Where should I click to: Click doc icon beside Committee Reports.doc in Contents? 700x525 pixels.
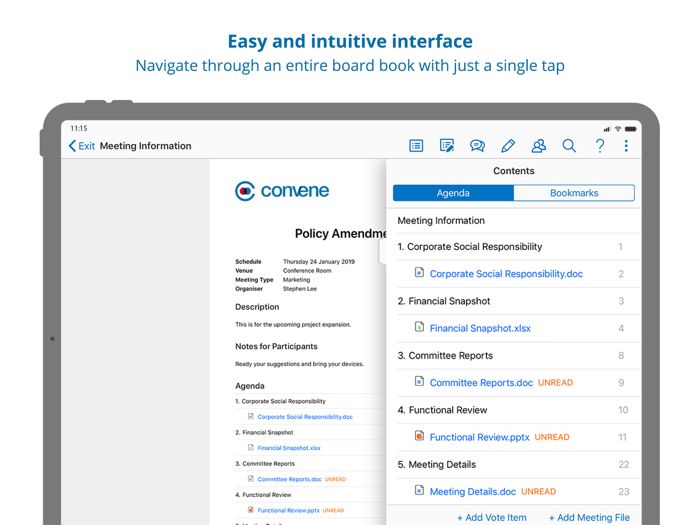419,381
